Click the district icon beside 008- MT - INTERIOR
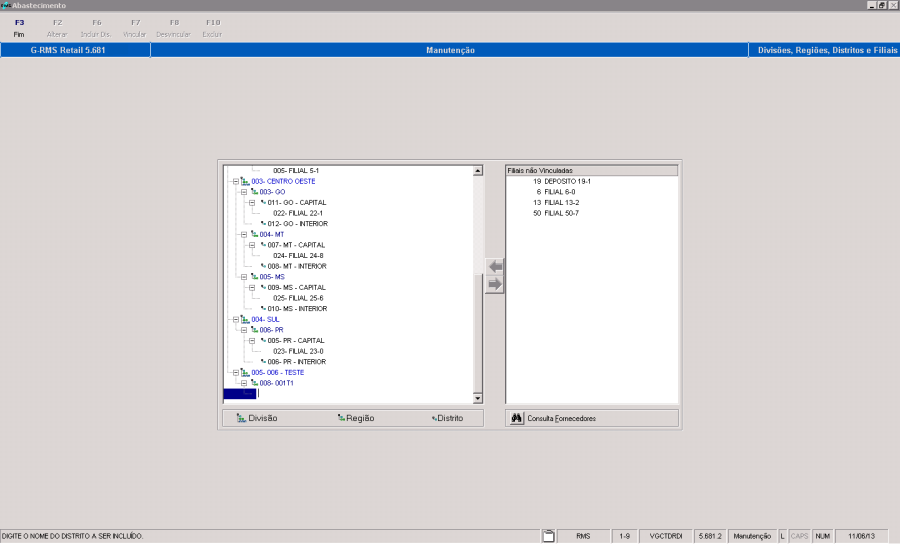 (263, 266)
